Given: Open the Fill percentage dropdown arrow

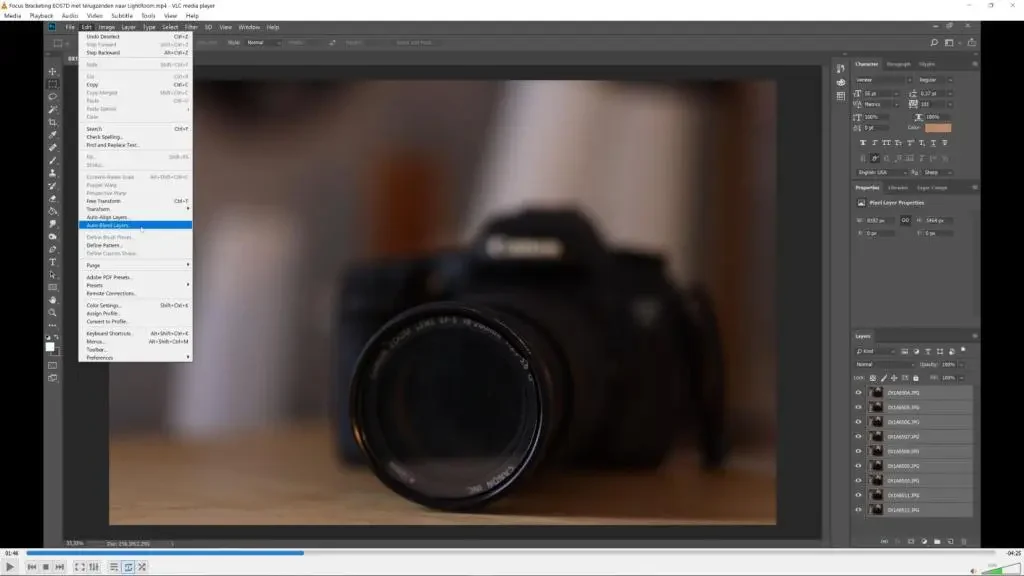Looking at the screenshot, I should coord(961,378).
